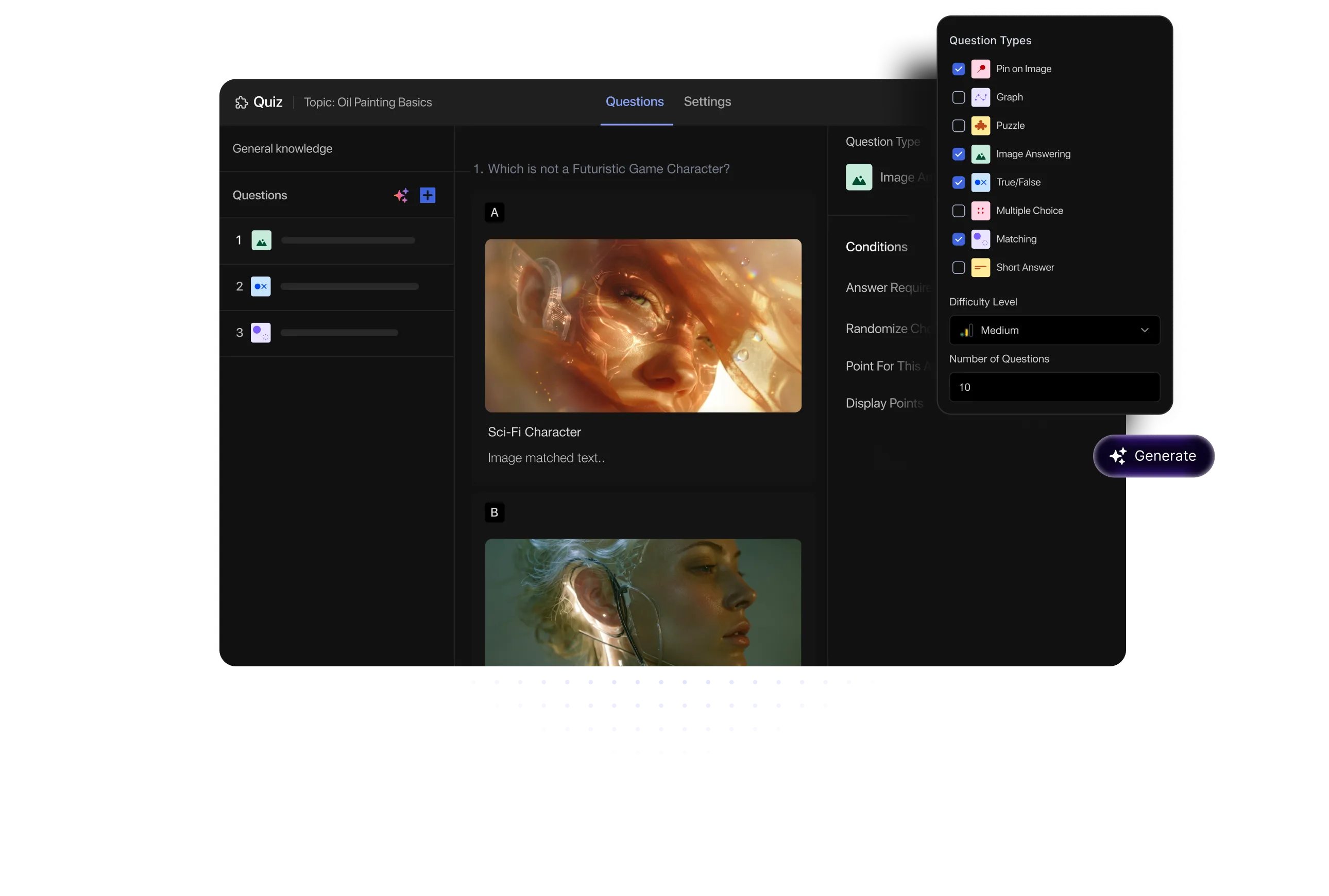1329x896 pixels.
Task: Click the 'Sci-Fi Character' caption text
Action: click(534, 432)
